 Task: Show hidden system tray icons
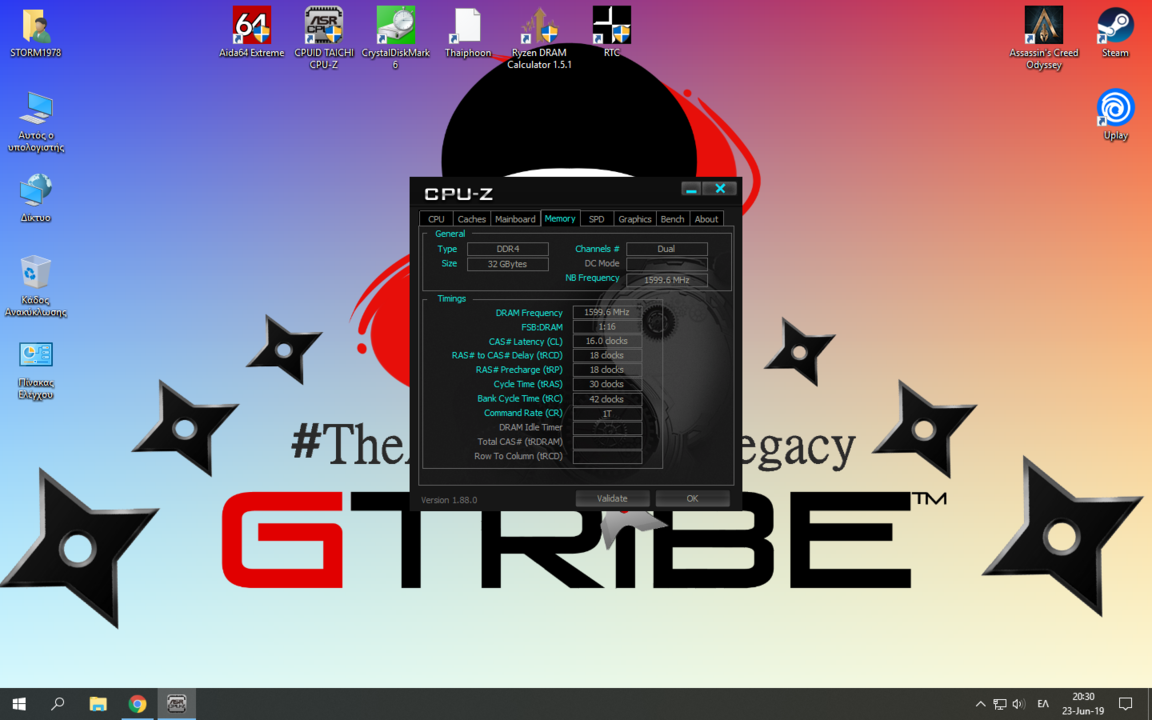point(980,704)
